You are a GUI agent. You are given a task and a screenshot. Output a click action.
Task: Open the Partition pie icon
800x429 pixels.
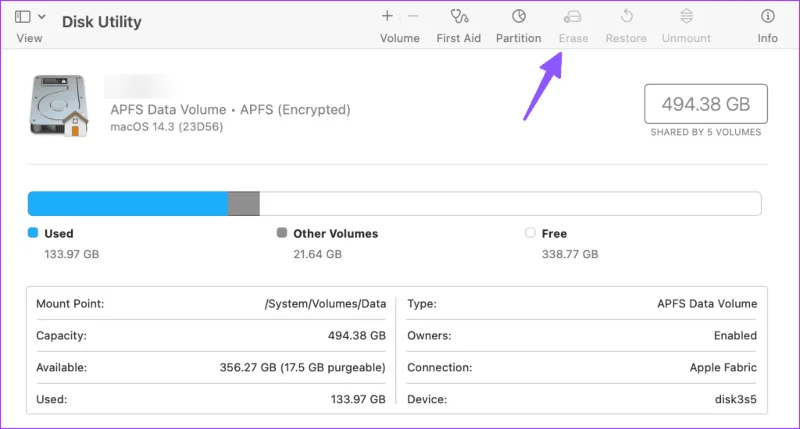(x=519, y=16)
